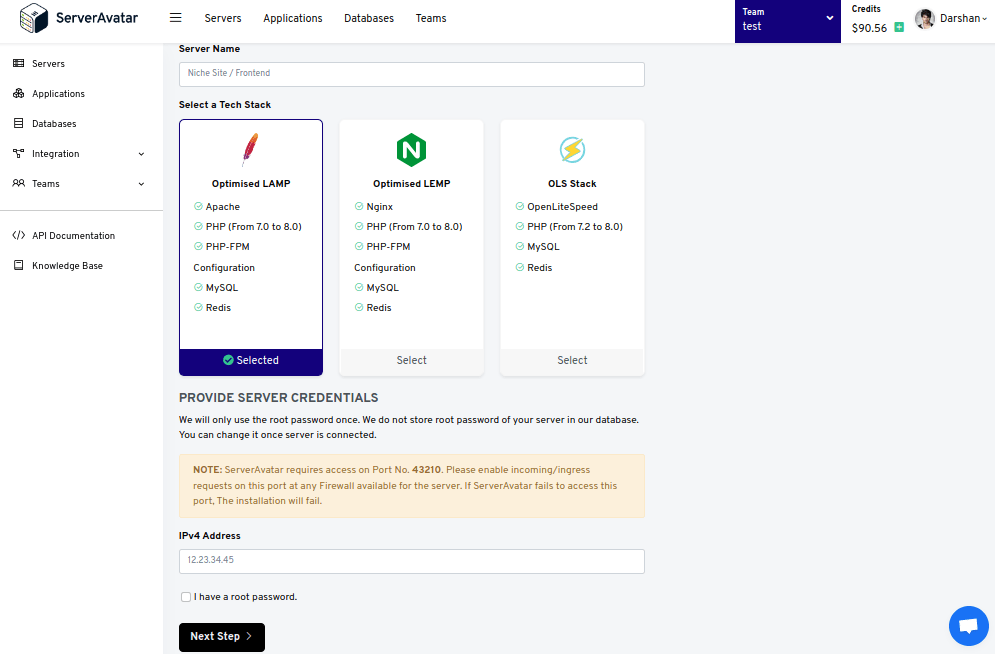Select the OLS Stack
This screenshot has height=654, width=995.
click(572, 361)
